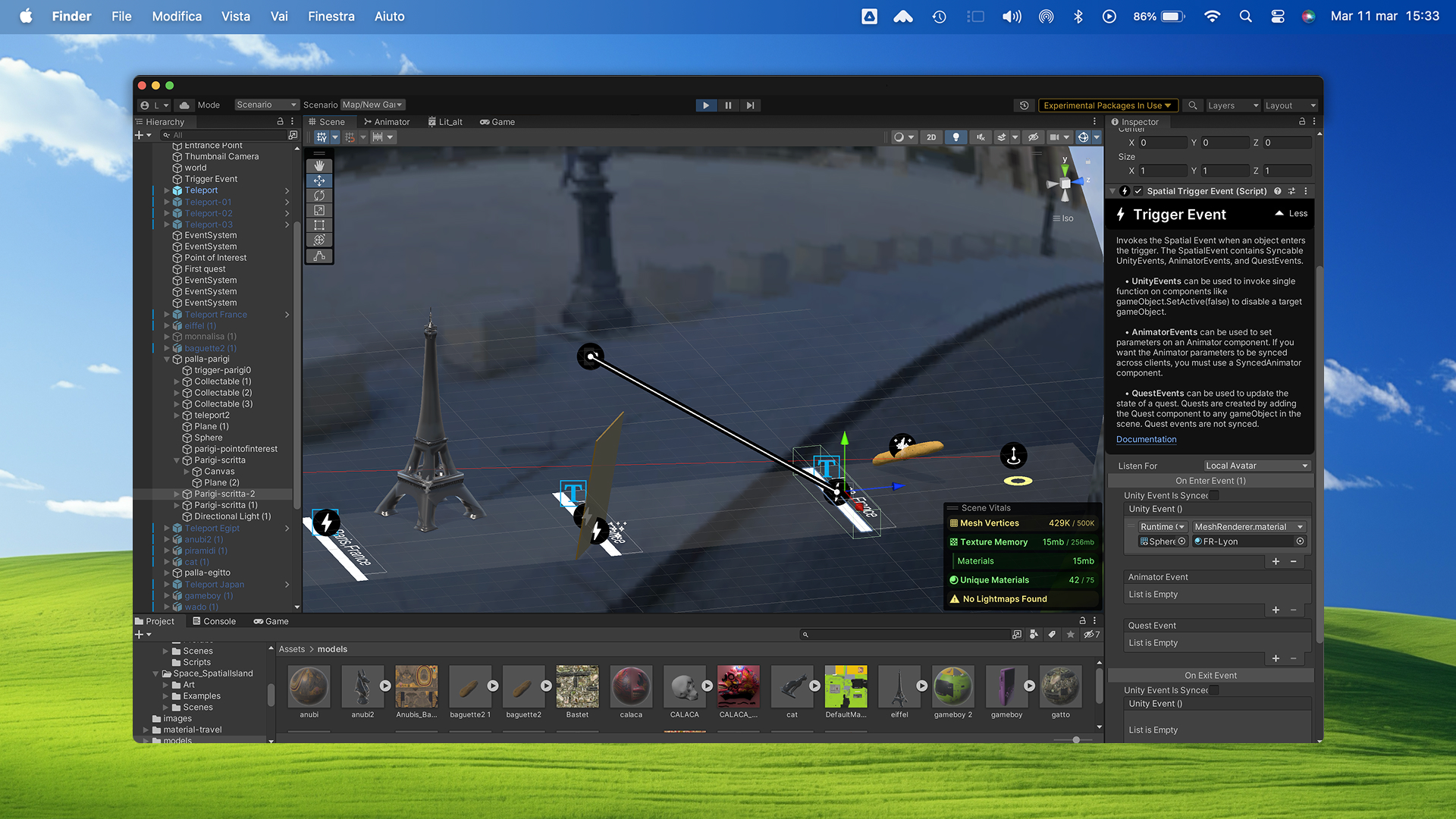Open the Layers dropdown
Viewport: 1456px width, 819px height.
(x=1233, y=105)
